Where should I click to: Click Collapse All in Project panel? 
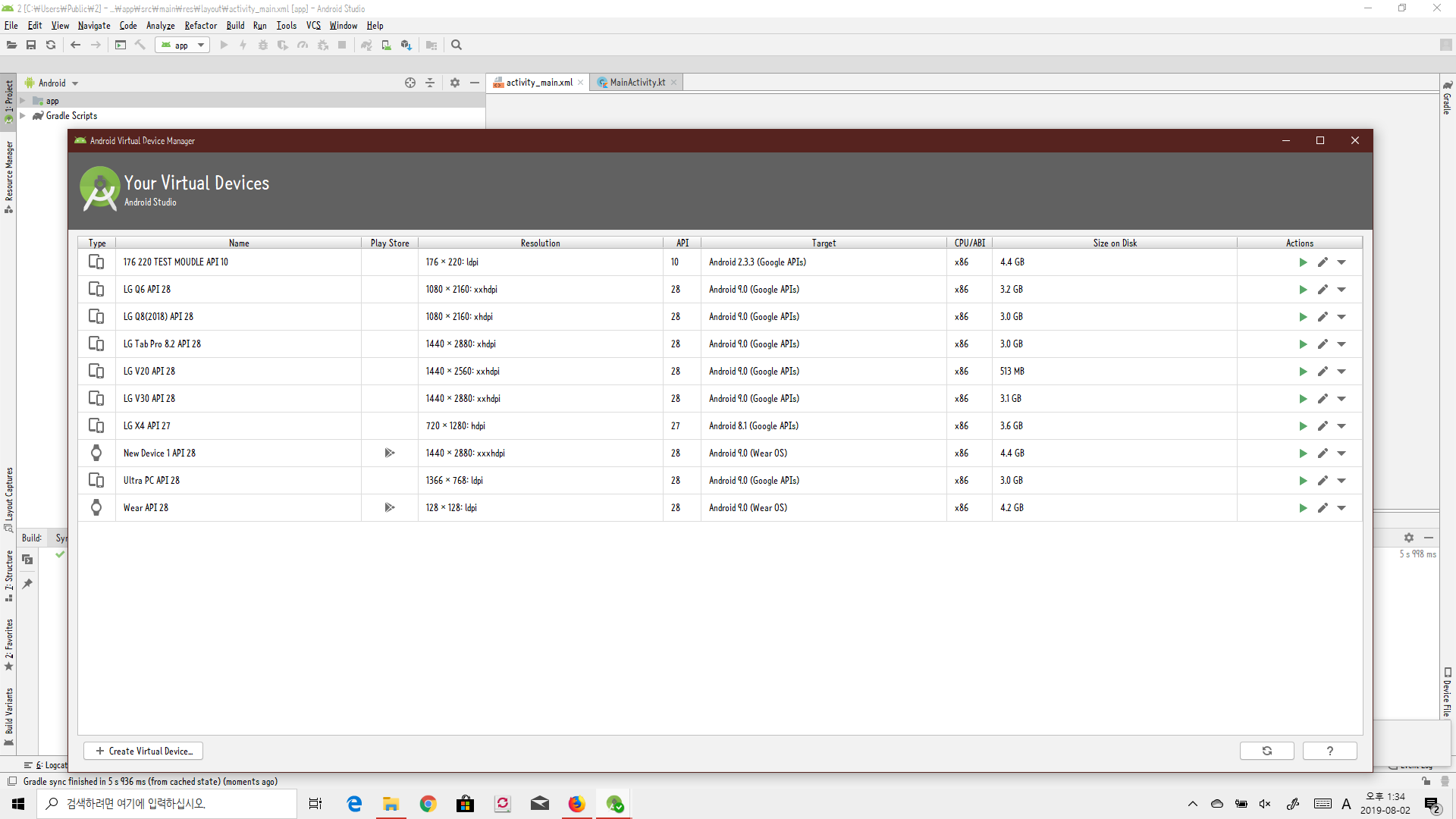pyautogui.click(x=430, y=83)
